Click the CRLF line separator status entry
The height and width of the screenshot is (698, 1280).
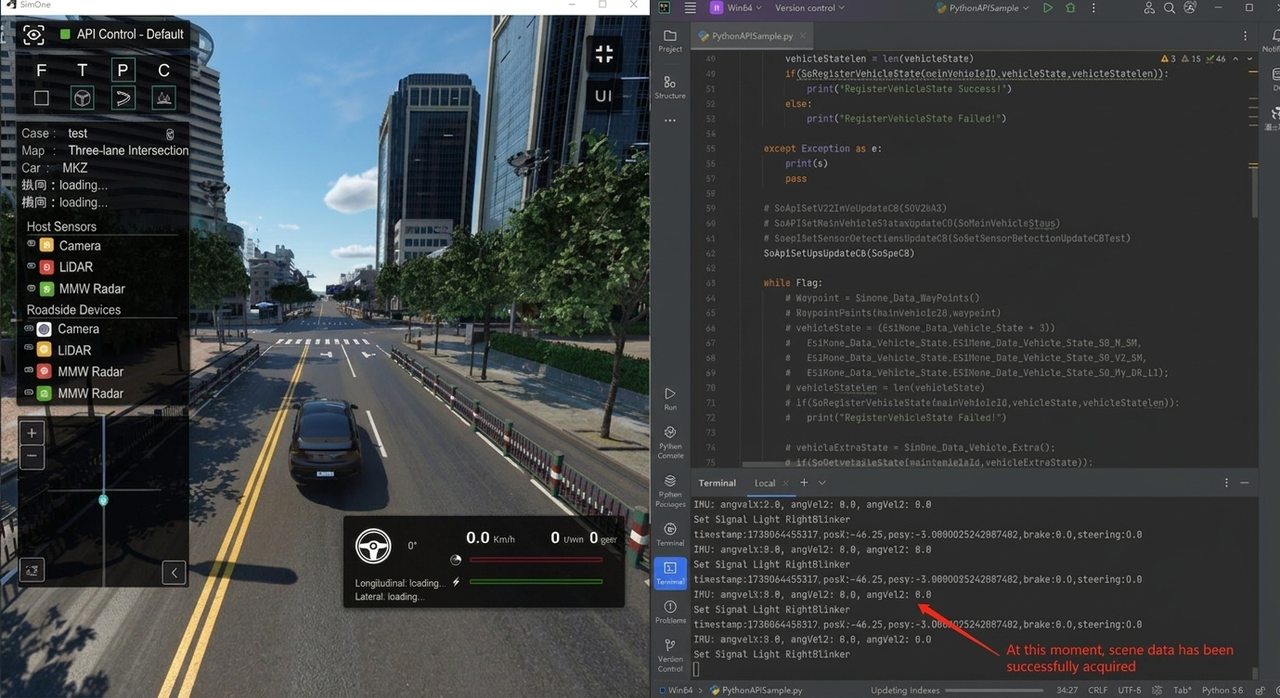coord(1097,690)
